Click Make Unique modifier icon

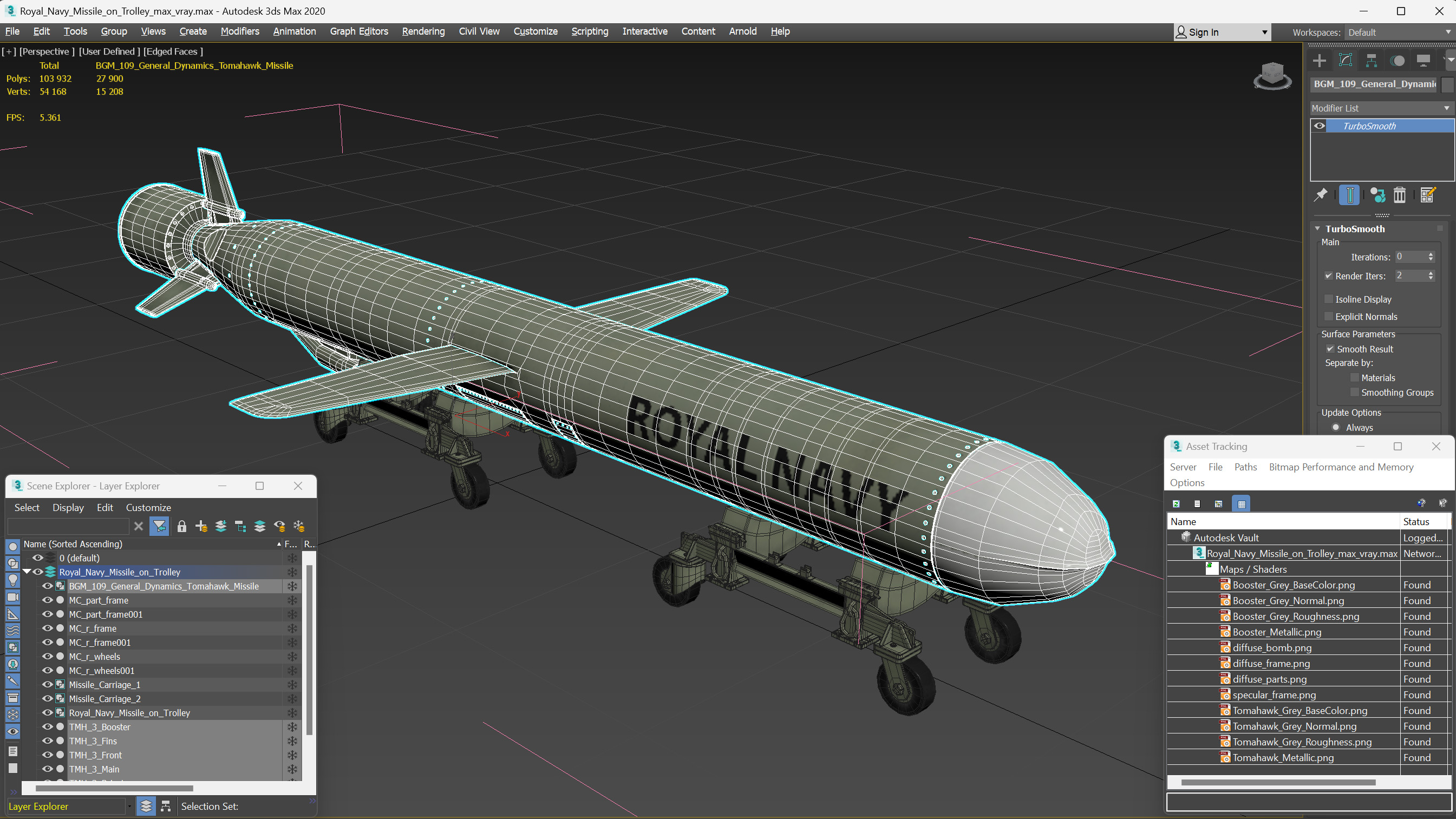click(1377, 195)
